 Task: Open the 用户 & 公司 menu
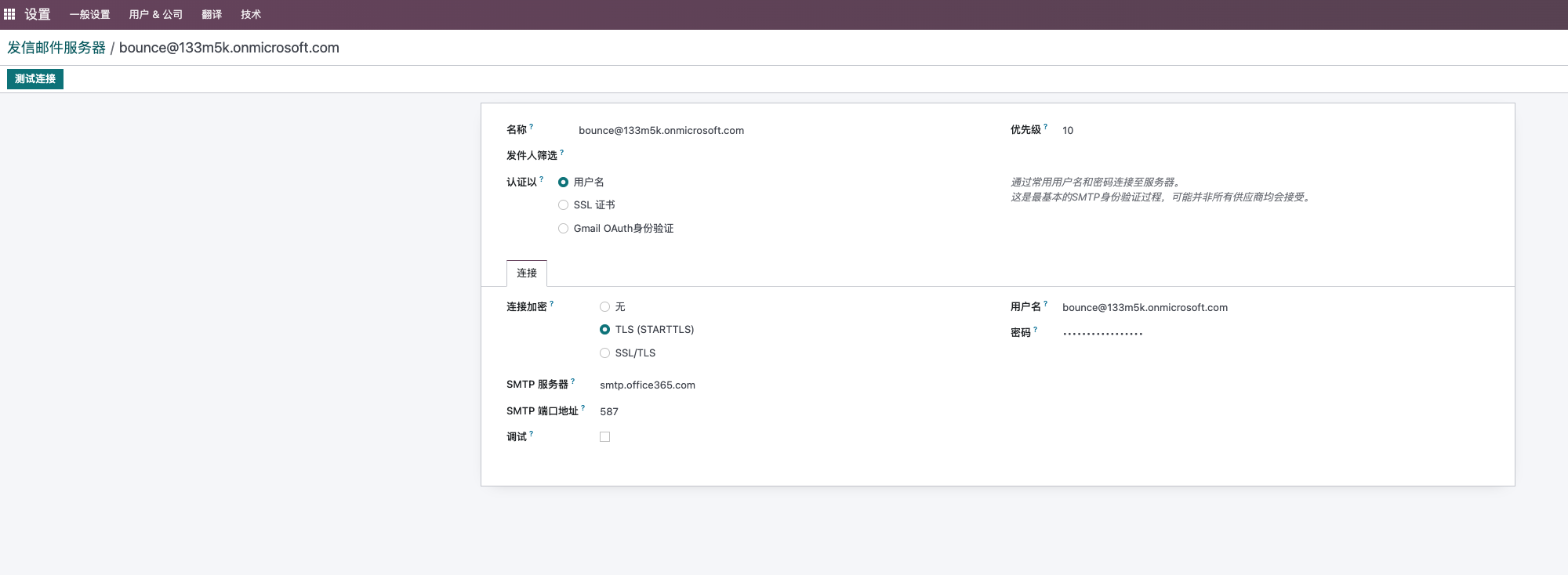tap(156, 14)
